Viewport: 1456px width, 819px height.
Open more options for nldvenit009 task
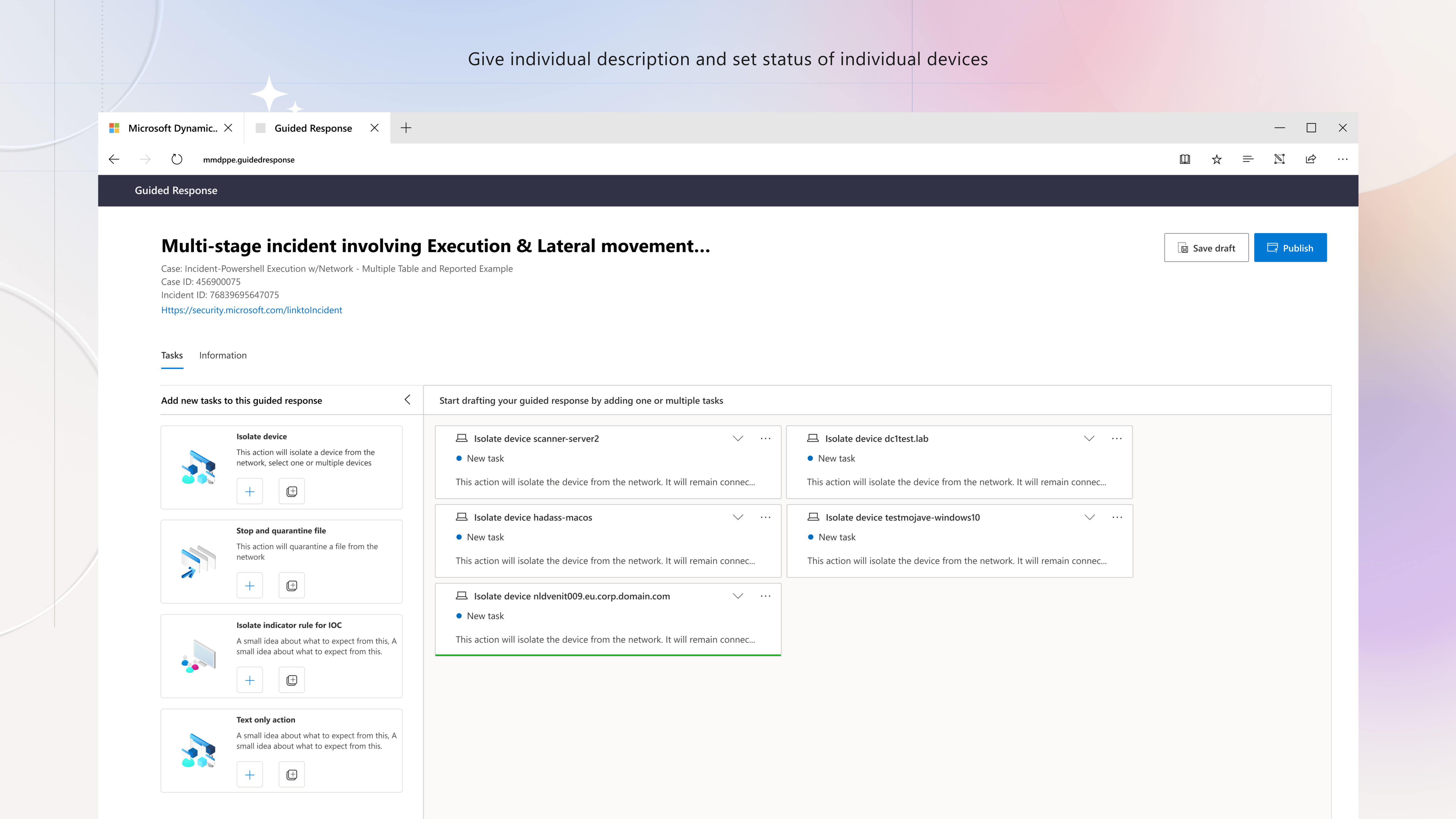(765, 596)
